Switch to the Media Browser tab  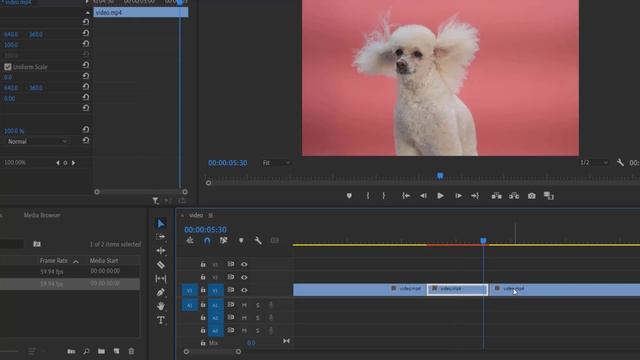point(42,215)
